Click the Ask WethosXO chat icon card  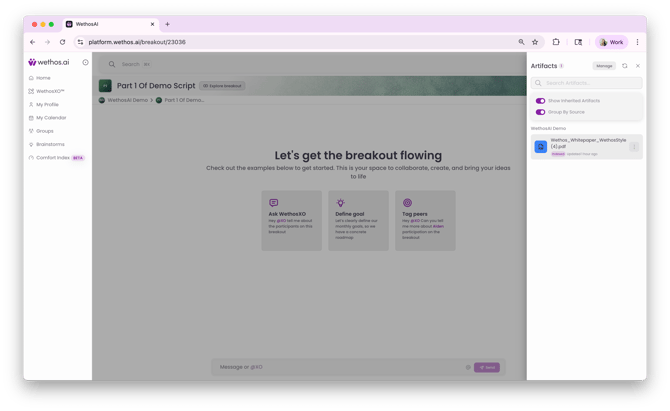pos(273,203)
